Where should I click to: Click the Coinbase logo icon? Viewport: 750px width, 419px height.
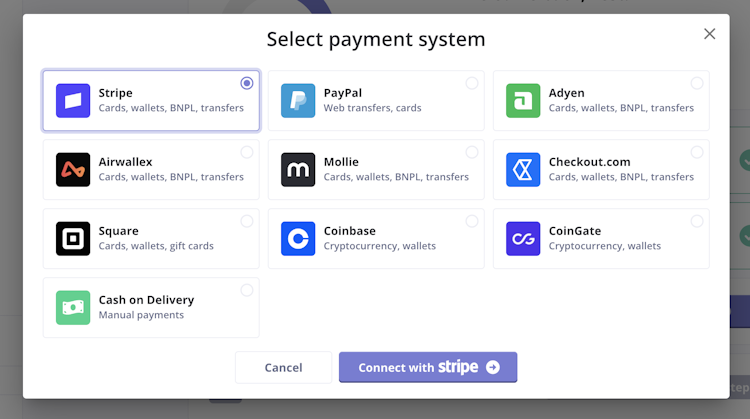tap(298, 238)
